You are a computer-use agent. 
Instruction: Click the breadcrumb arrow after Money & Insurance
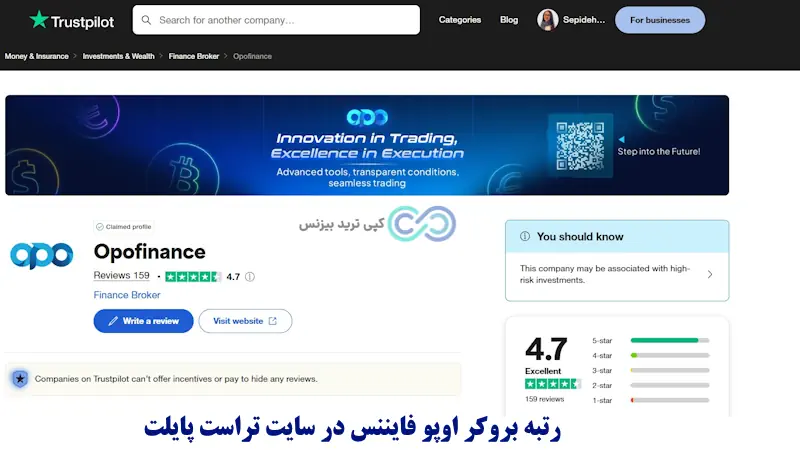tap(75, 56)
